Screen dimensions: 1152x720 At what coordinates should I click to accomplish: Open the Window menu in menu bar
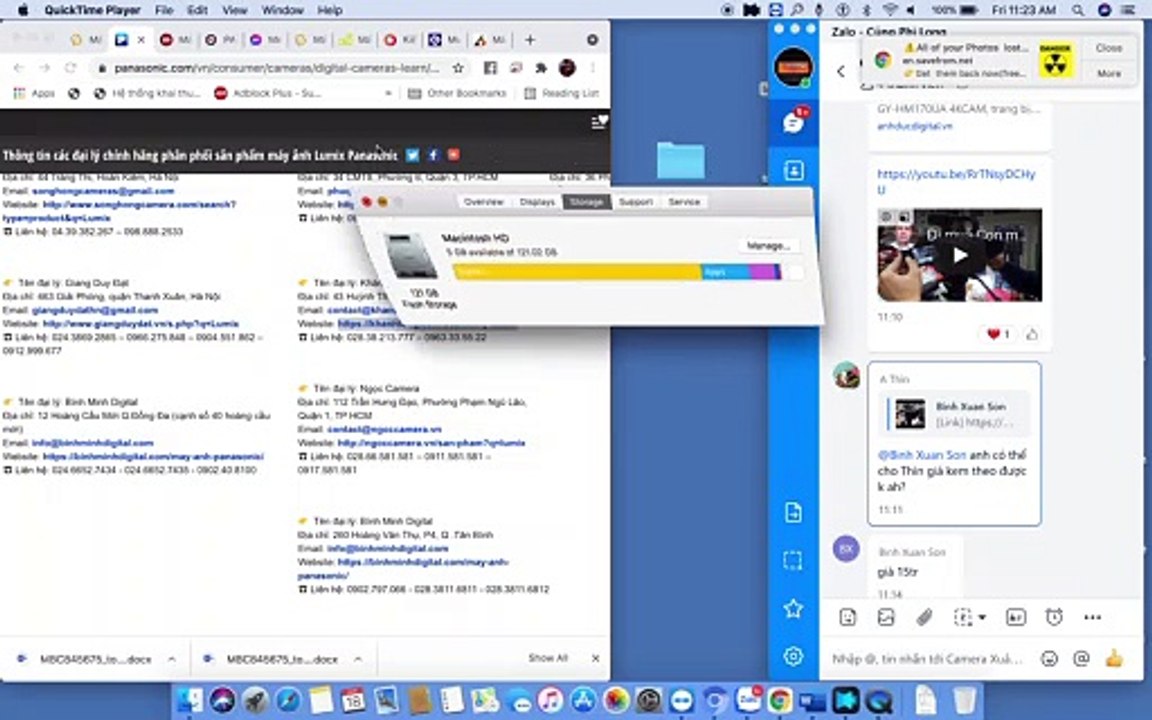pyautogui.click(x=282, y=10)
